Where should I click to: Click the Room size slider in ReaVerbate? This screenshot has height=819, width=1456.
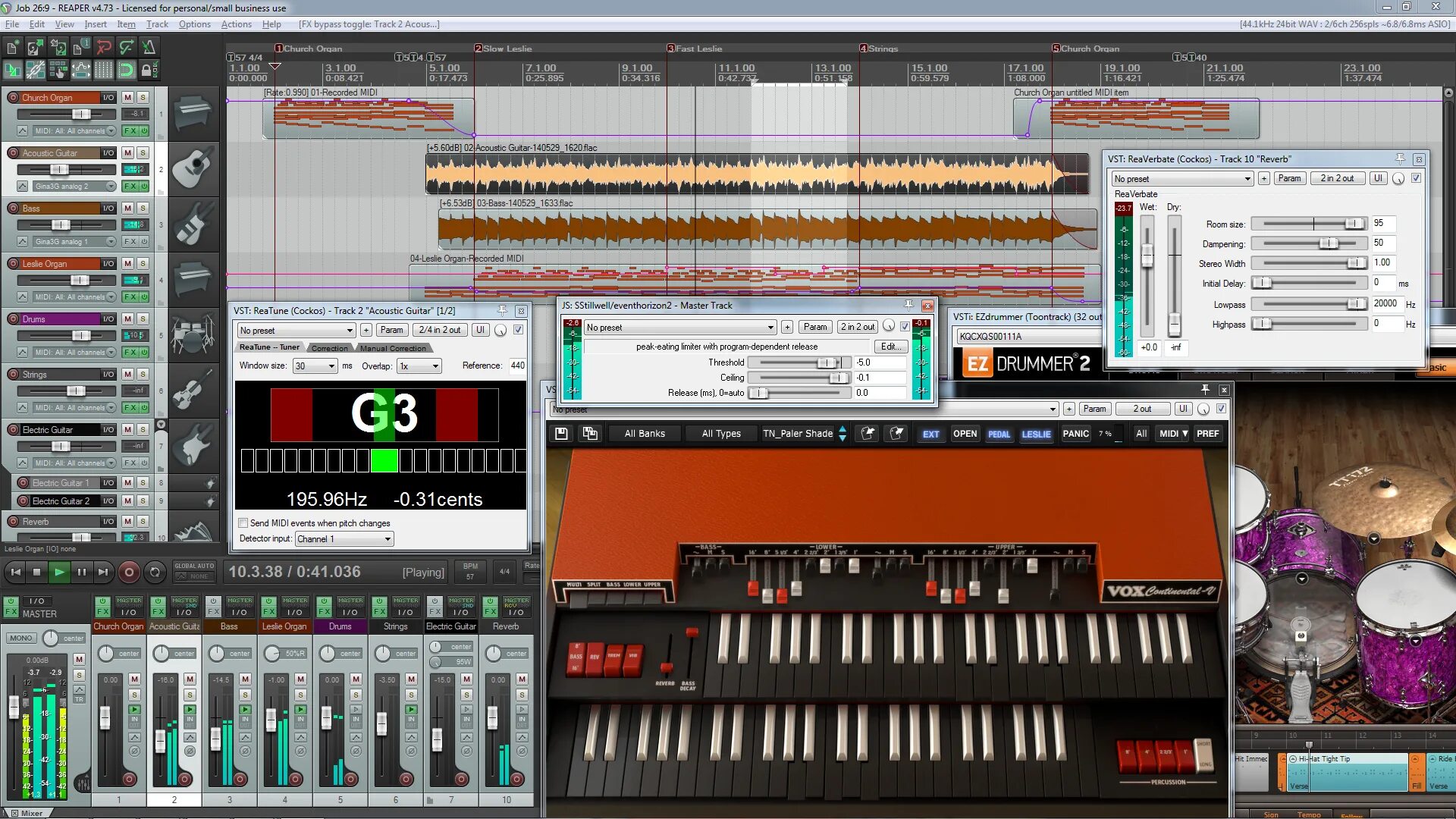(1308, 224)
